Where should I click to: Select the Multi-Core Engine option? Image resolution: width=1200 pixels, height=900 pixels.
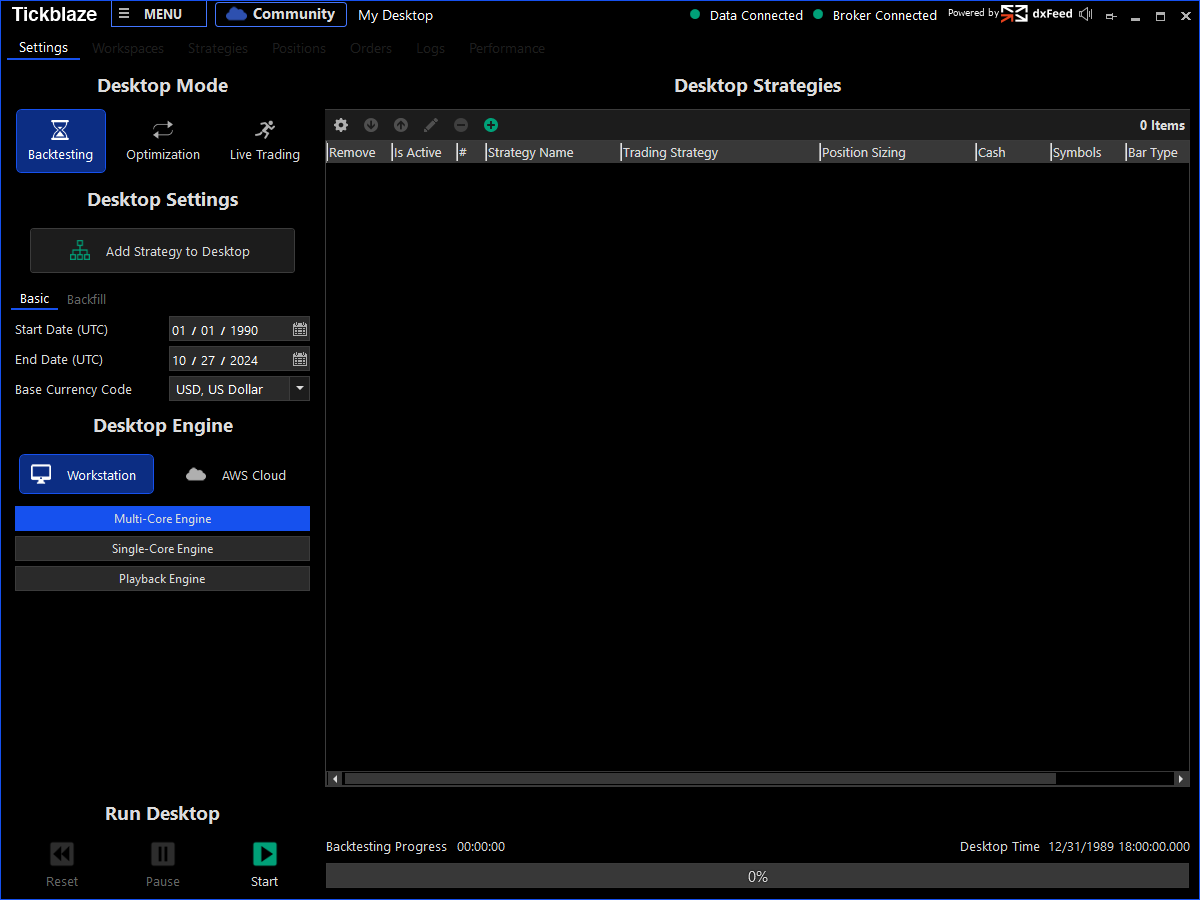click(x=162, y=518)
